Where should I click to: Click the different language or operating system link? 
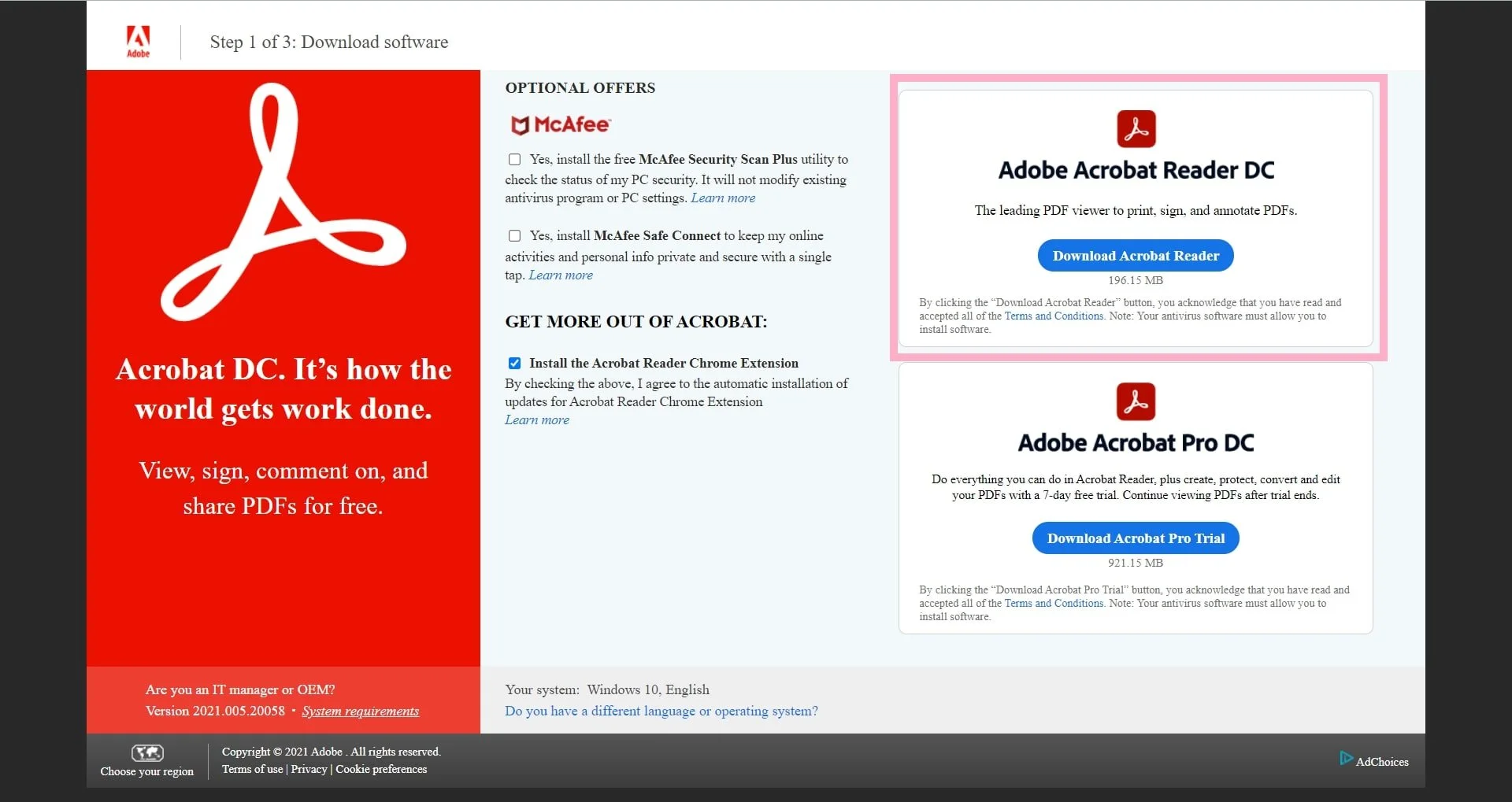pos(661,711)
